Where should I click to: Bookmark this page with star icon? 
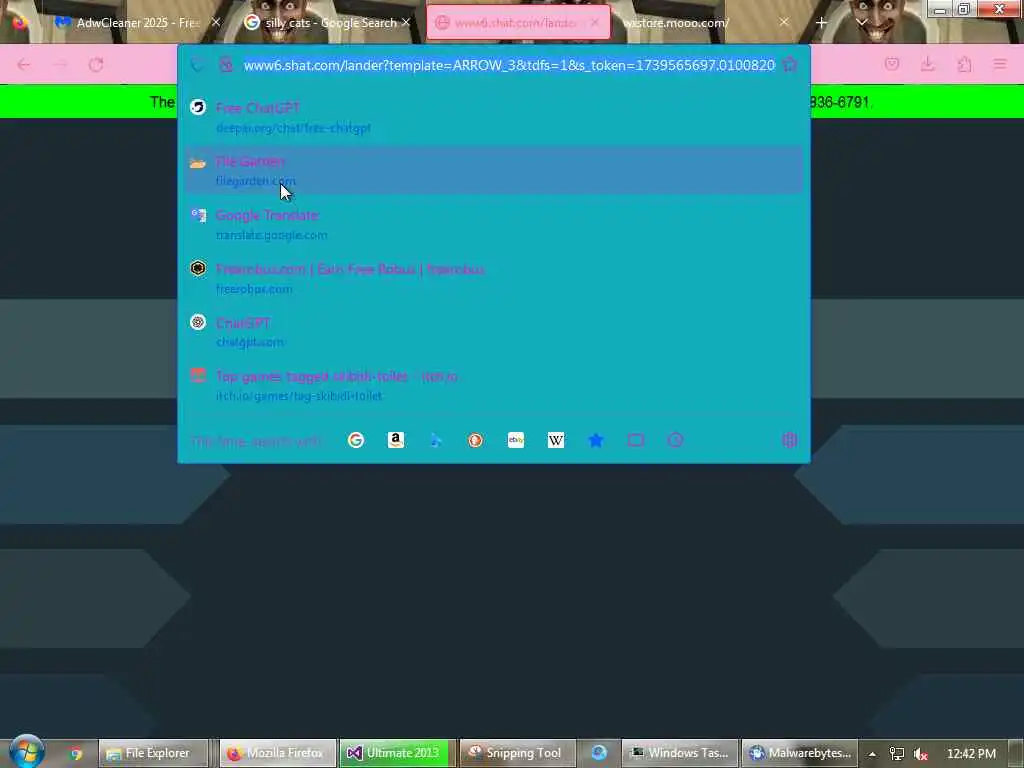(790, 64)
